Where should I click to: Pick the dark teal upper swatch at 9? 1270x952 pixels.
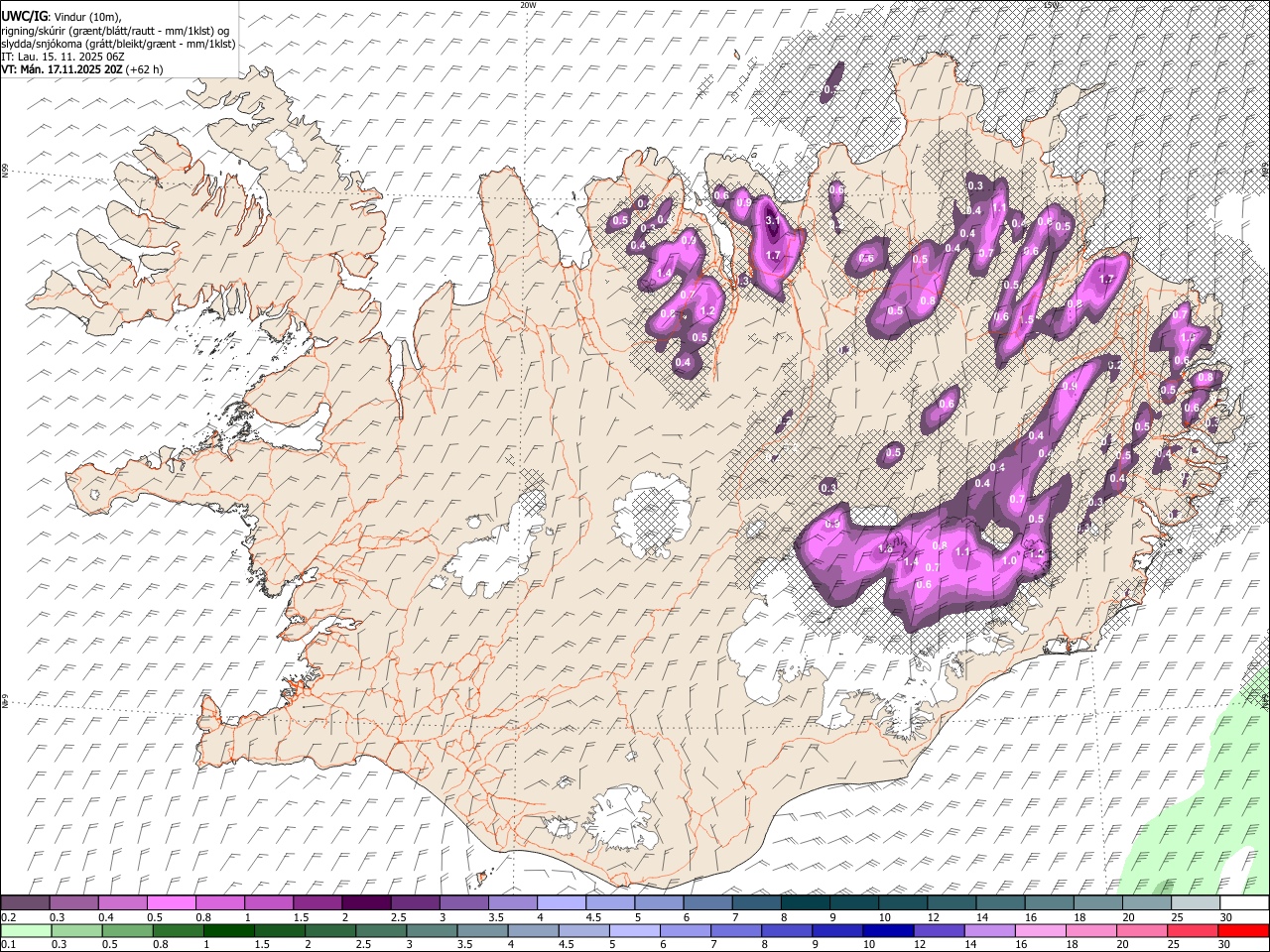point(852,903)
